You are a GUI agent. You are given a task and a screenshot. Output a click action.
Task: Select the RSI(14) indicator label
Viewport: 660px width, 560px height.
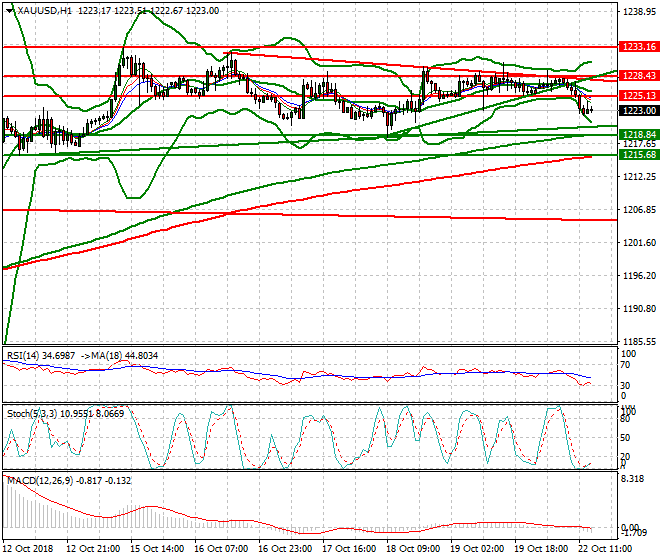23,356
